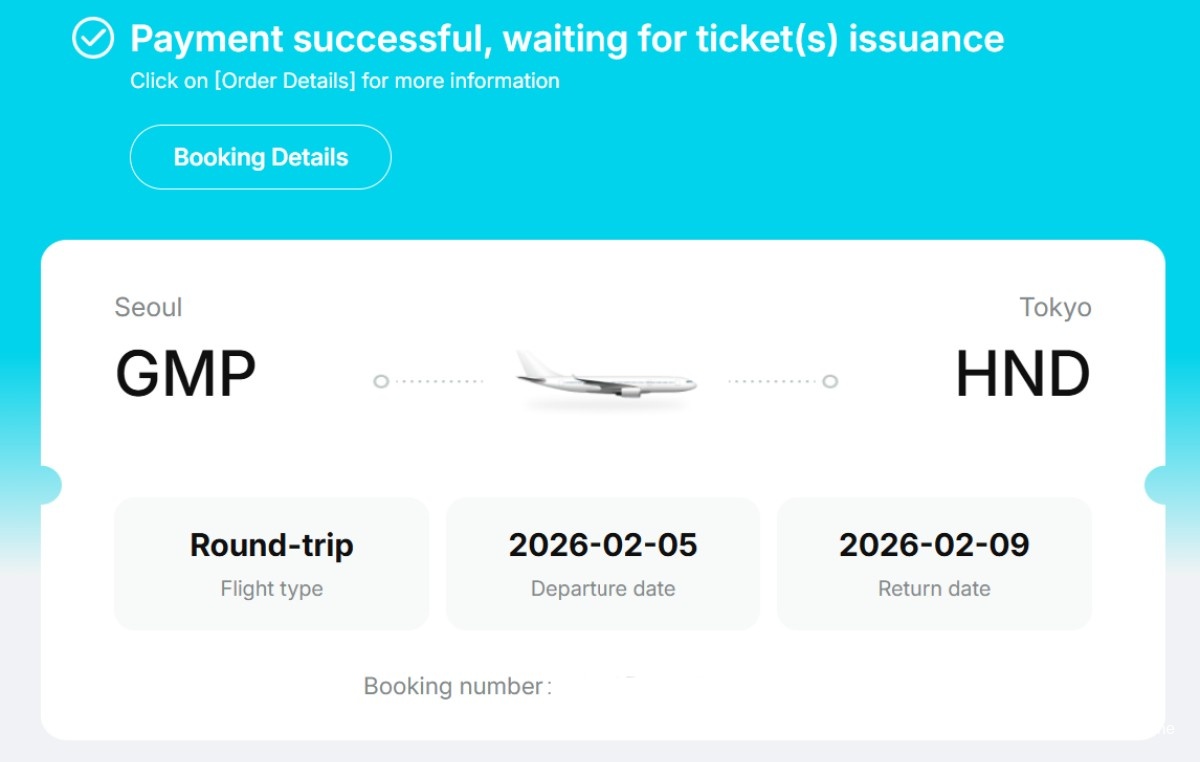Click the return date 2026-02-09 card

click(x=934, y=563)
